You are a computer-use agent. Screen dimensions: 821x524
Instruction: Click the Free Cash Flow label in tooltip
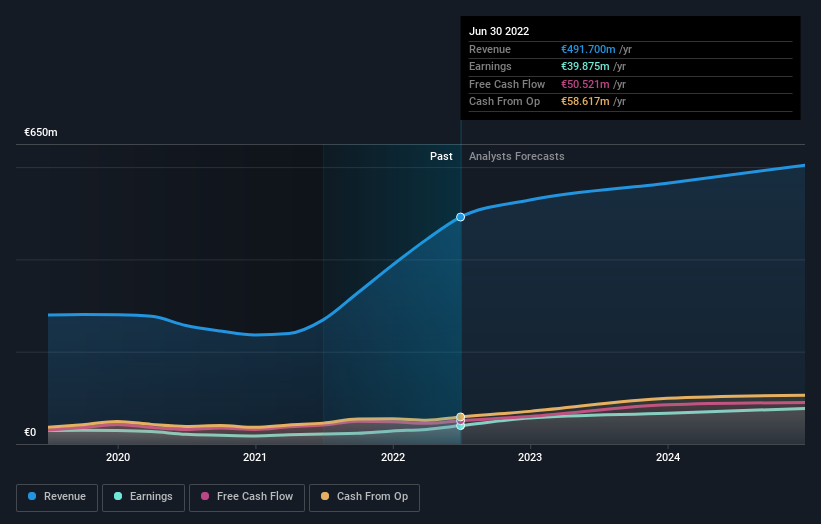click(507, 84)
